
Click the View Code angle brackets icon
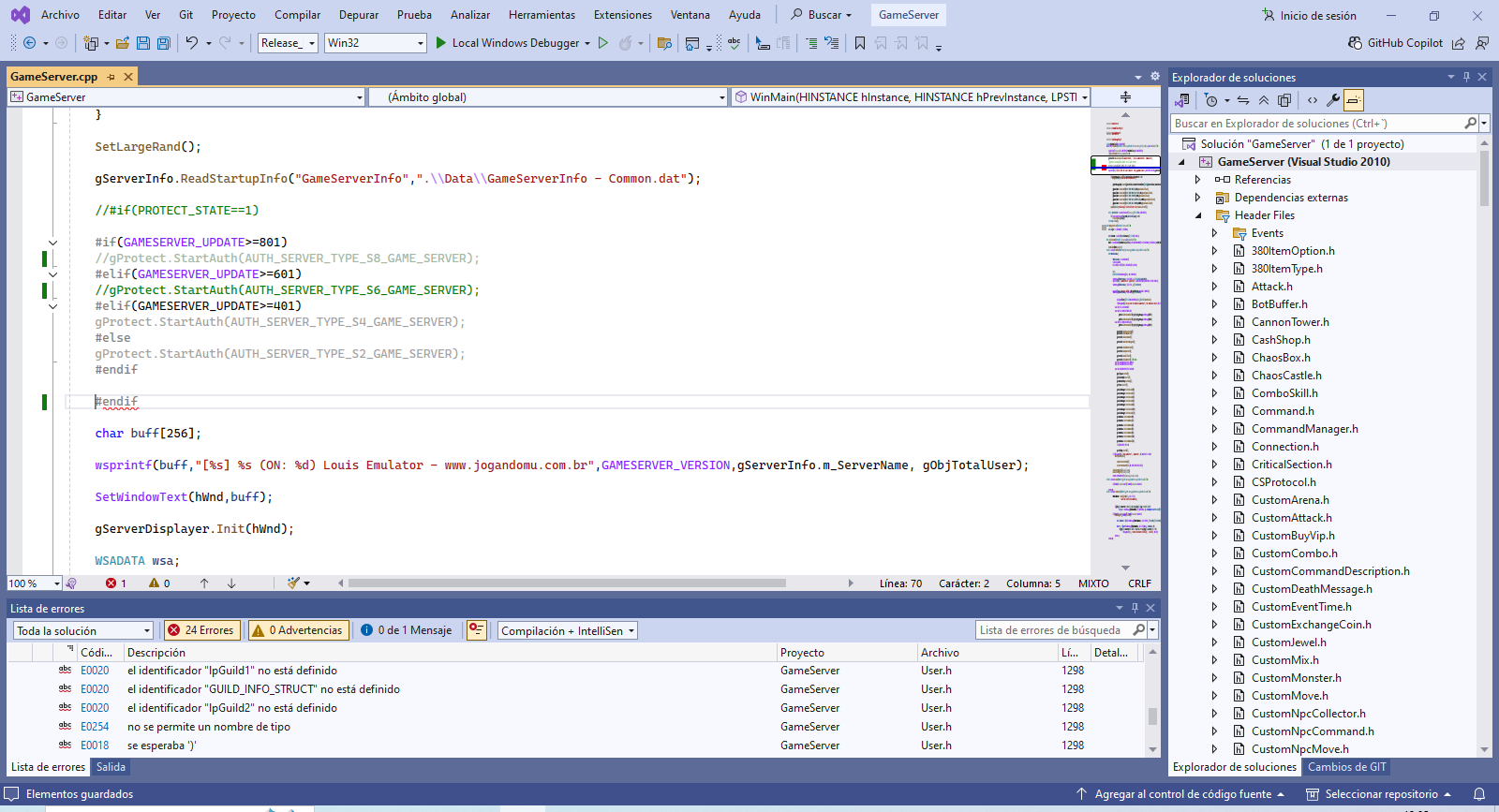click(1313, 100)
